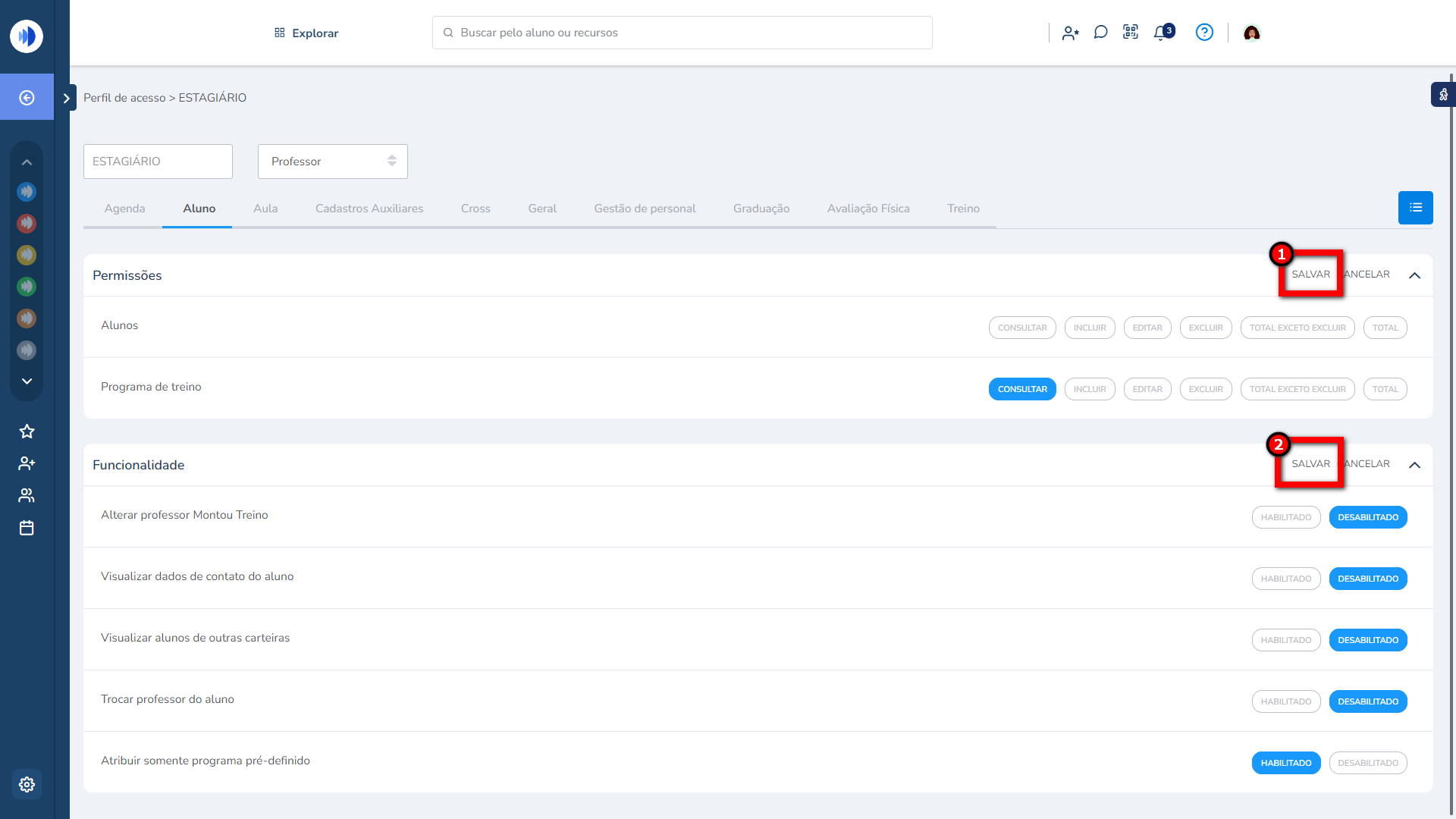Open the Cadastros Auxiliares tab
The image size is (1456, 819).
(x=369, y=209)
